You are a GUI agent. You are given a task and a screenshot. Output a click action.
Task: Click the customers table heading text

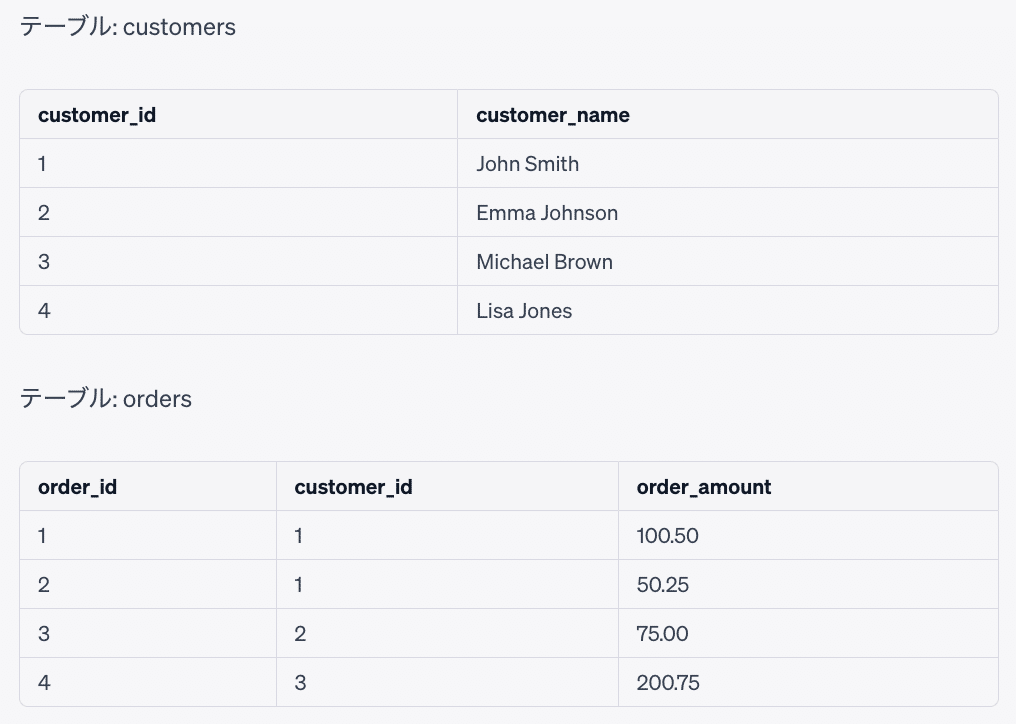coord(128,27)
